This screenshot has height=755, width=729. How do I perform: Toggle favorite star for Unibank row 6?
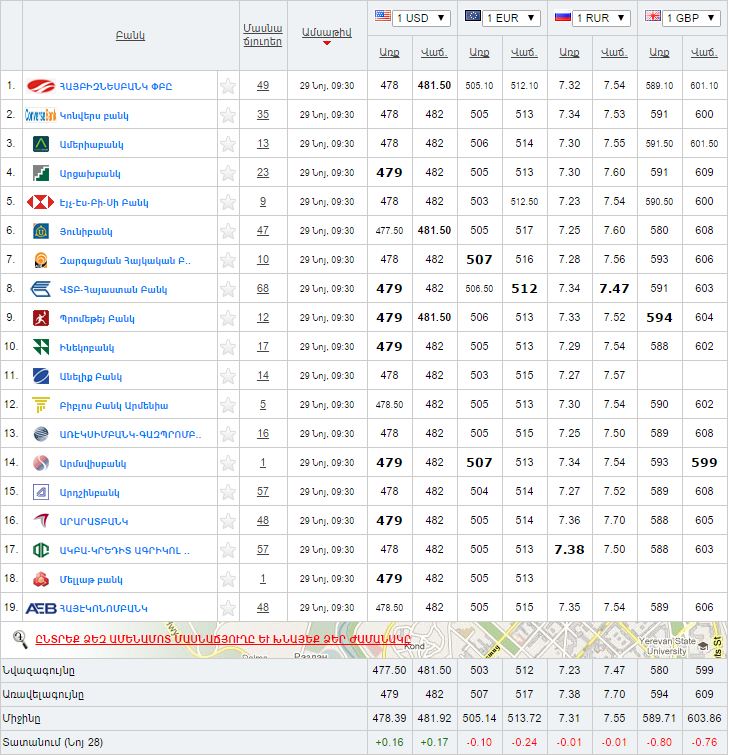228,231
